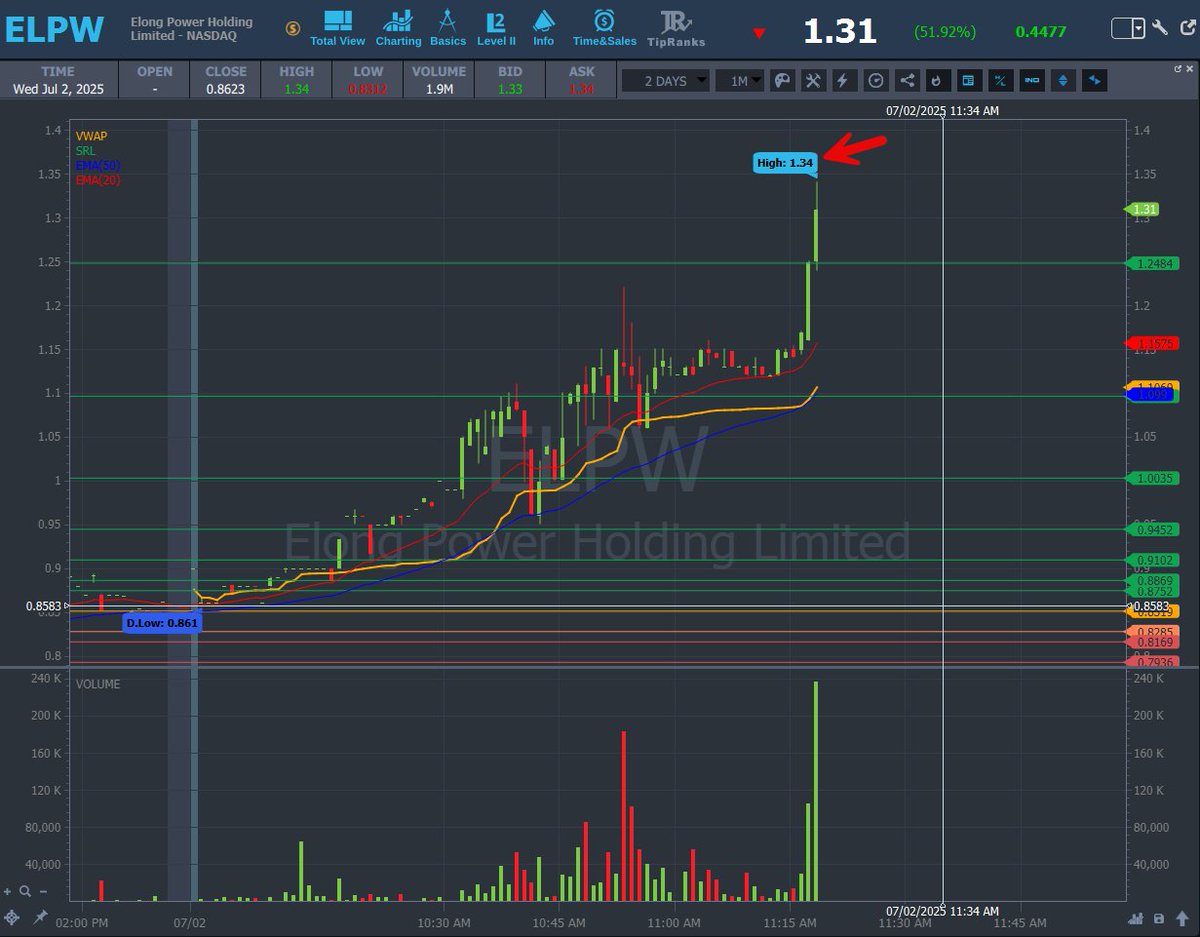Expand the red price dropdown arrow
The image size is (1200, 937).
759,31
